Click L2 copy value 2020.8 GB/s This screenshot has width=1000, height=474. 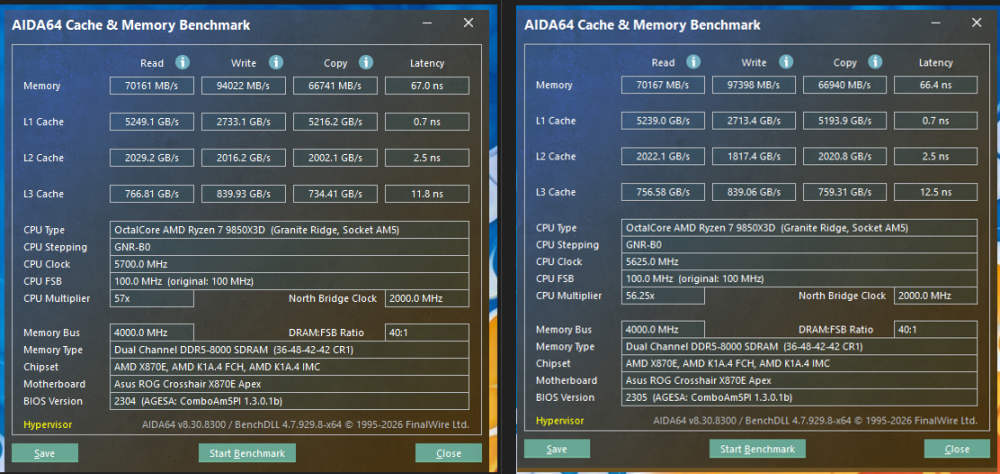[x=844, y=156]
